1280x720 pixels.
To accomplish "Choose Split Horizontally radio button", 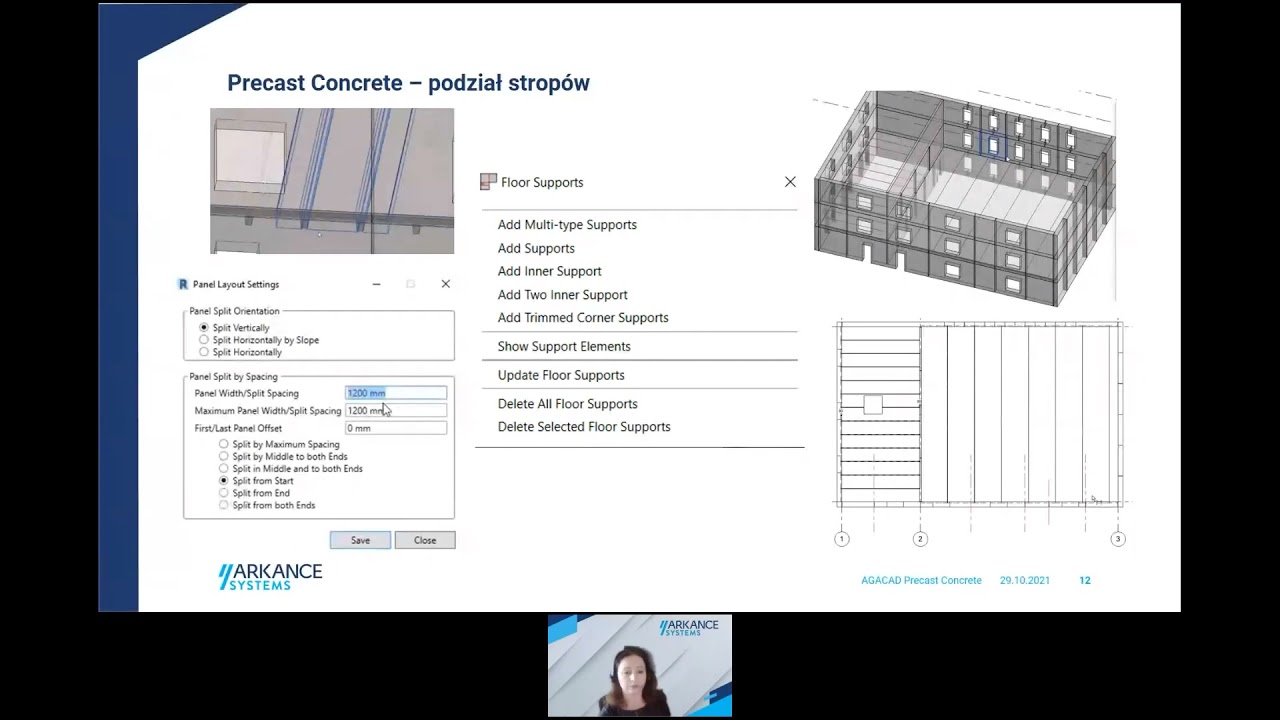I will tap(204, 352).
